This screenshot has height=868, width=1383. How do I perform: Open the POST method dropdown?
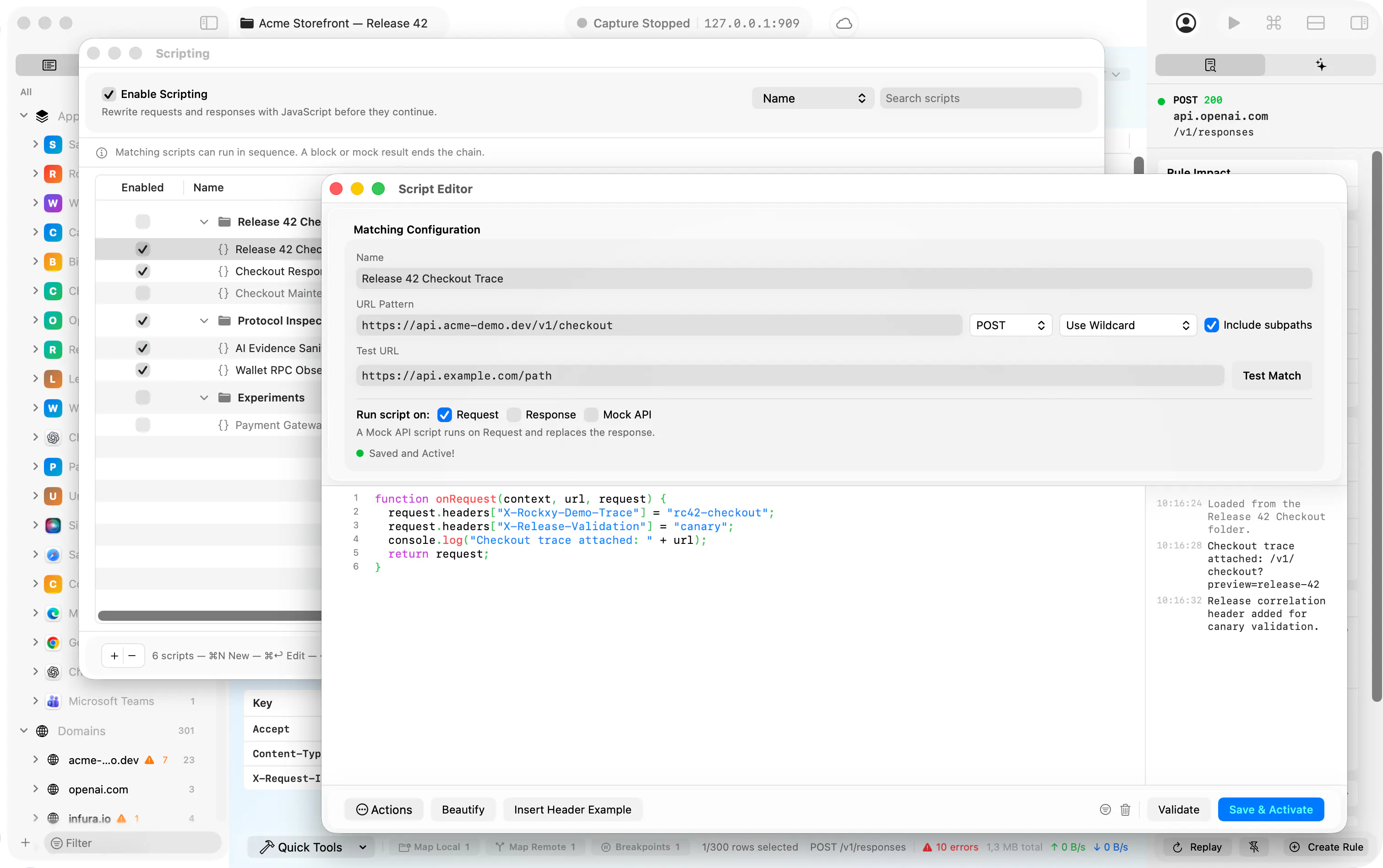pyautogui.click(x=1010, y=325)
